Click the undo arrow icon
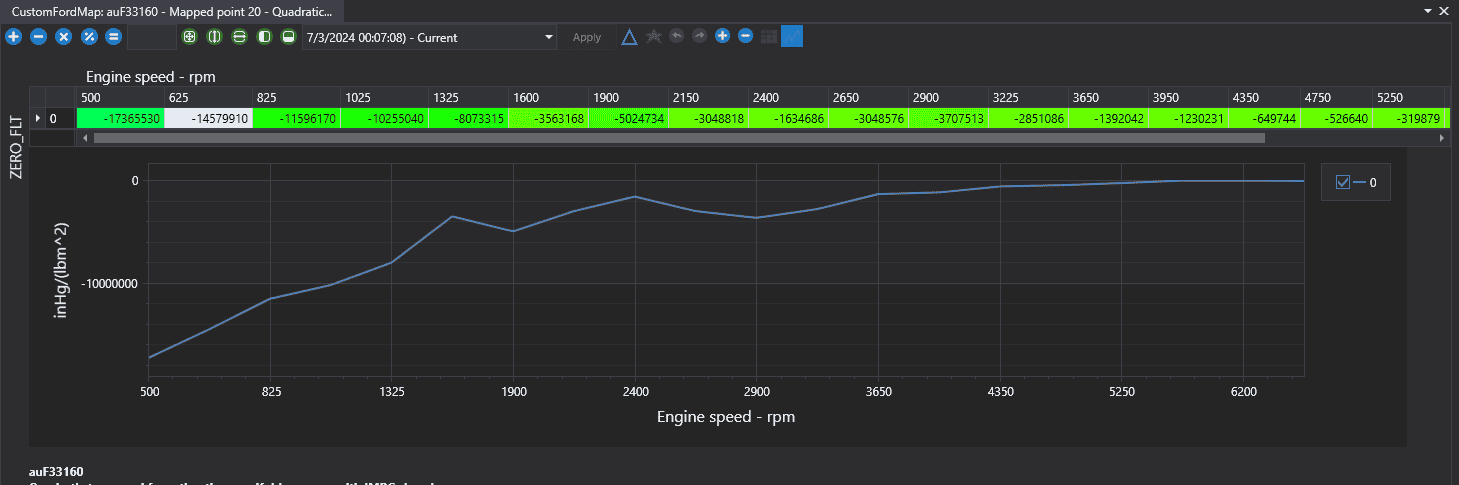Image resolution: width=1459 pixels, height=485 pixels. (x=676, y=36)
